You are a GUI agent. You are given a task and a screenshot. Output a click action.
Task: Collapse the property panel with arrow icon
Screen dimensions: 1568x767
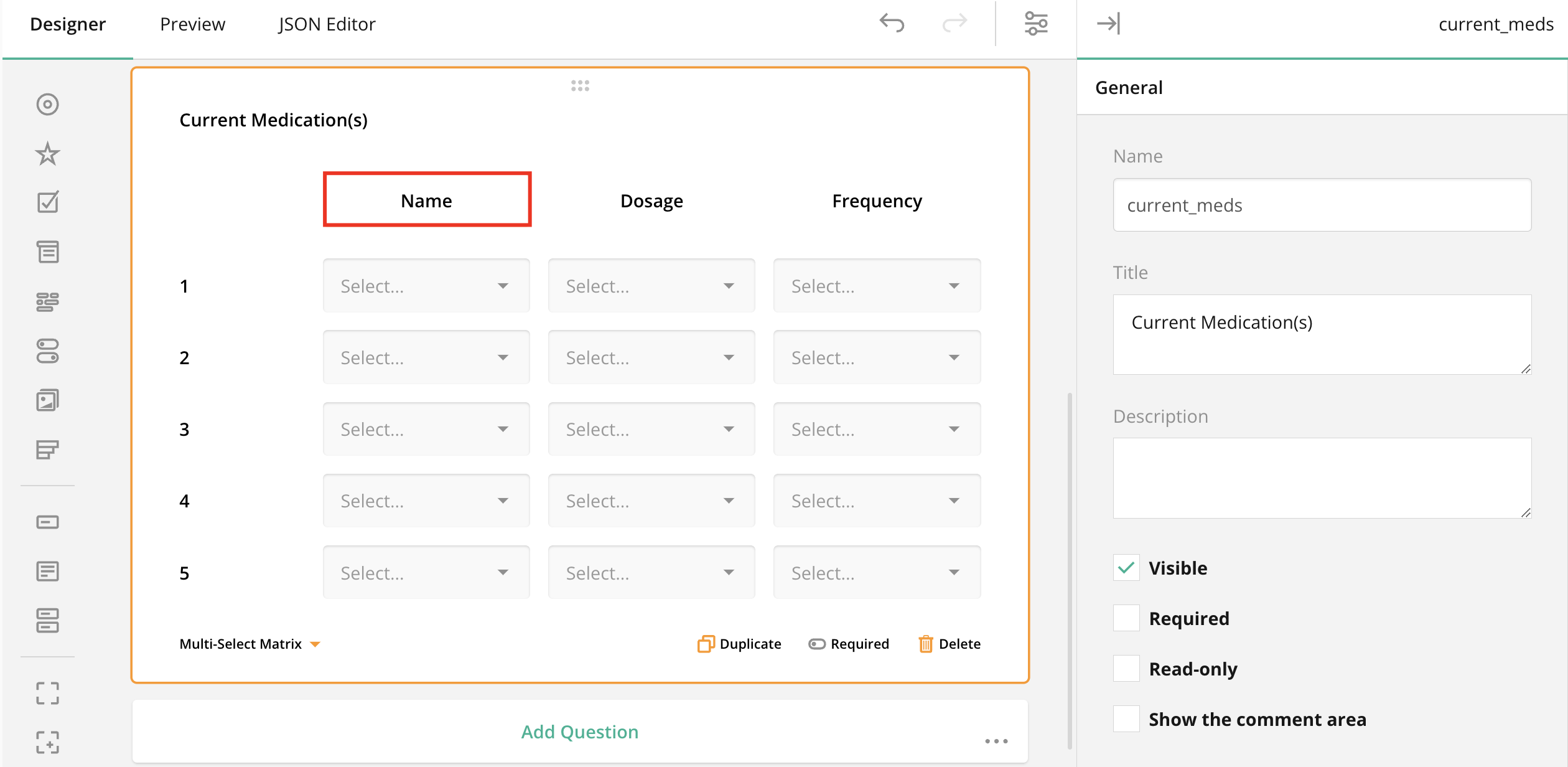click(1108, 24)
